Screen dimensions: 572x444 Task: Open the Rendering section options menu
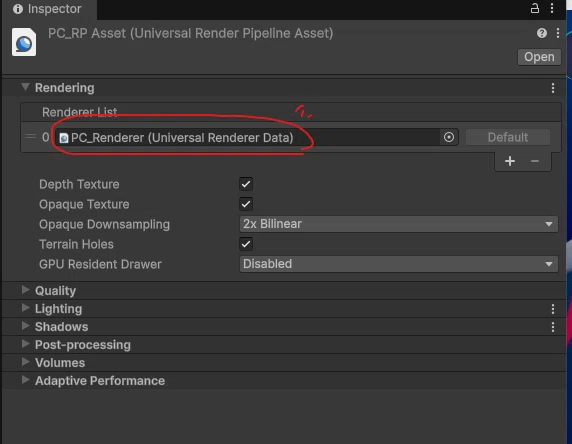point(553,88)
